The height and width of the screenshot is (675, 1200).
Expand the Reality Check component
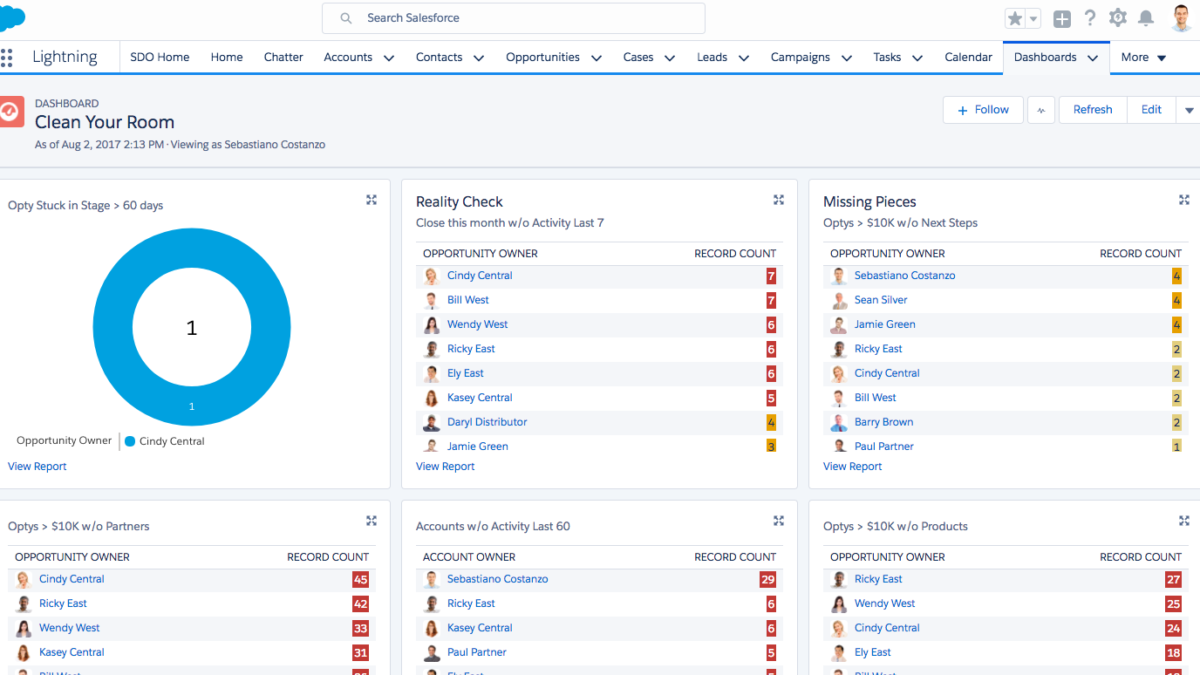[778, 200]
